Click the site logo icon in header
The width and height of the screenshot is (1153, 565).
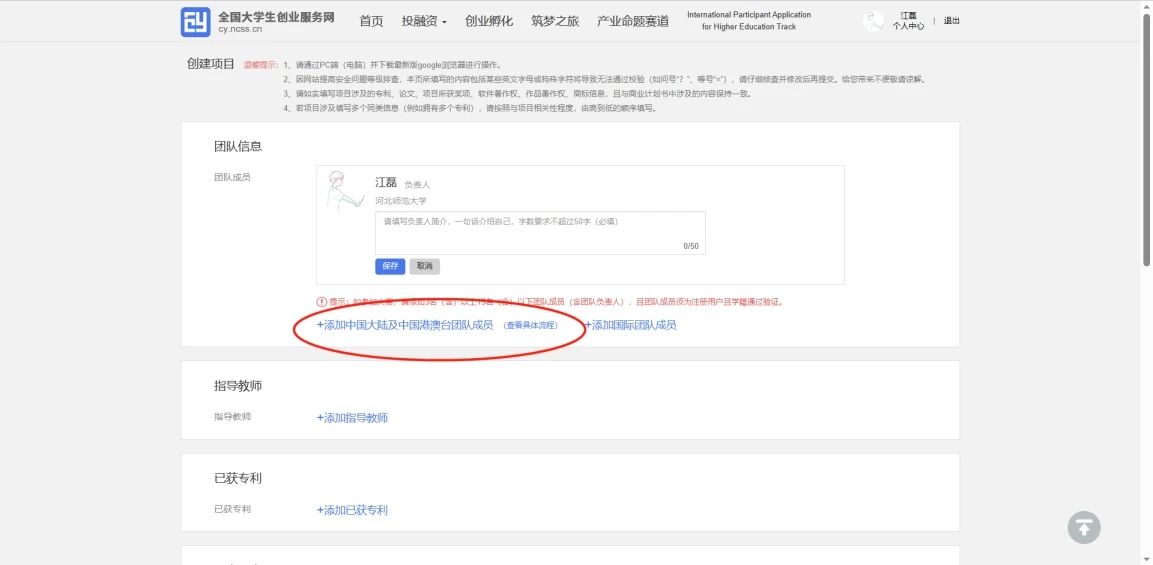(x=196, y=22)
